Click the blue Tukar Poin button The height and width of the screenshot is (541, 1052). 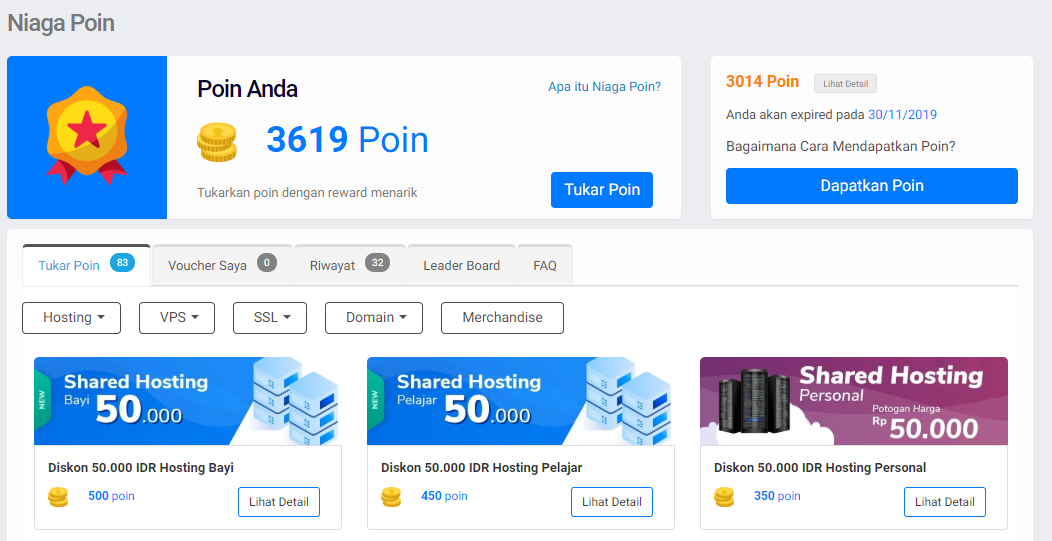[x=602, y=190]
